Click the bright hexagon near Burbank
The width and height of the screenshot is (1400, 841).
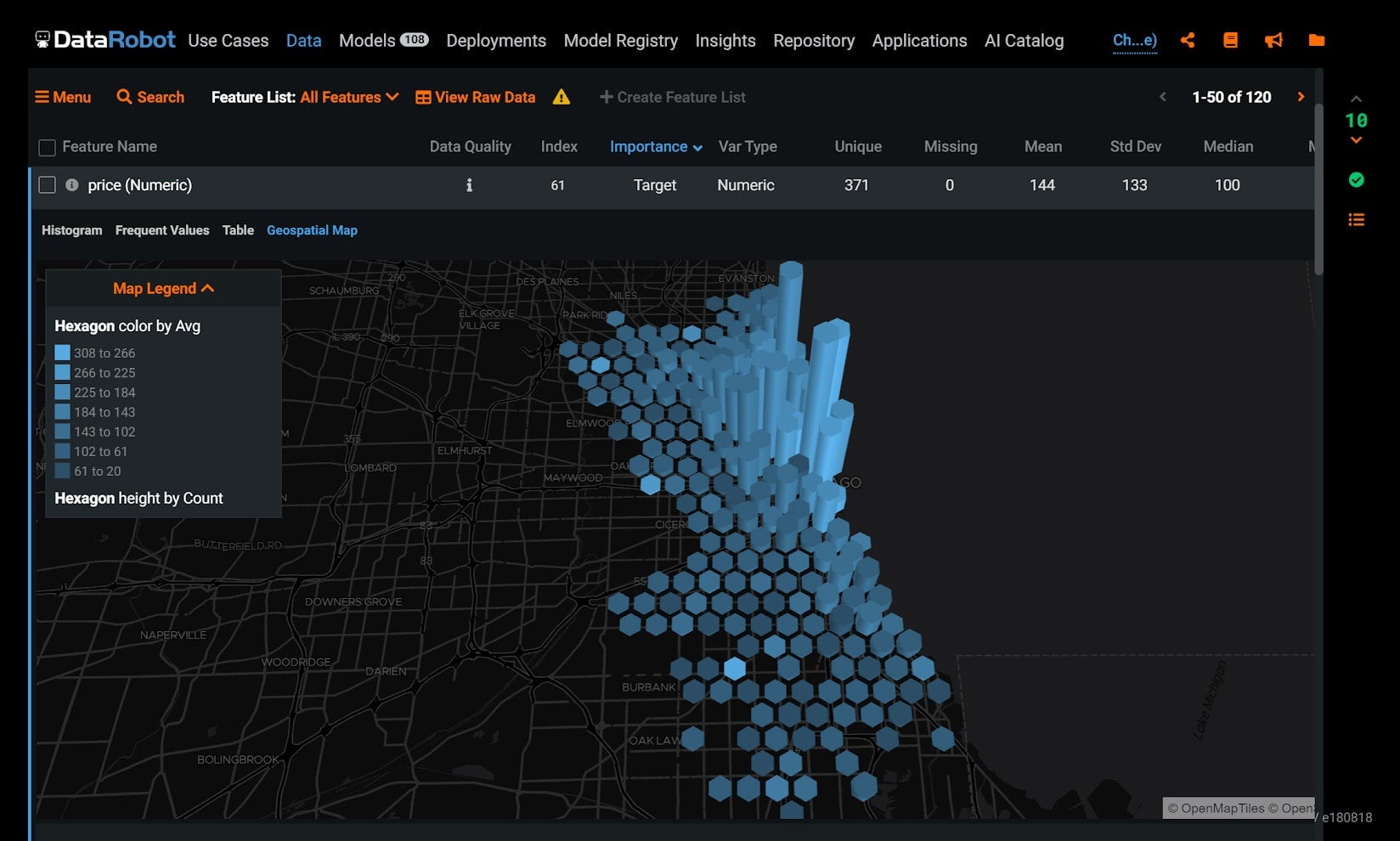pos(735,668)
